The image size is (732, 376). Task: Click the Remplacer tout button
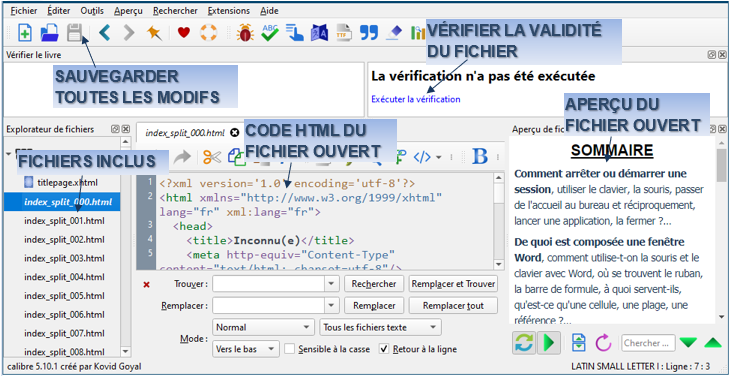click(x=453, y=305)
